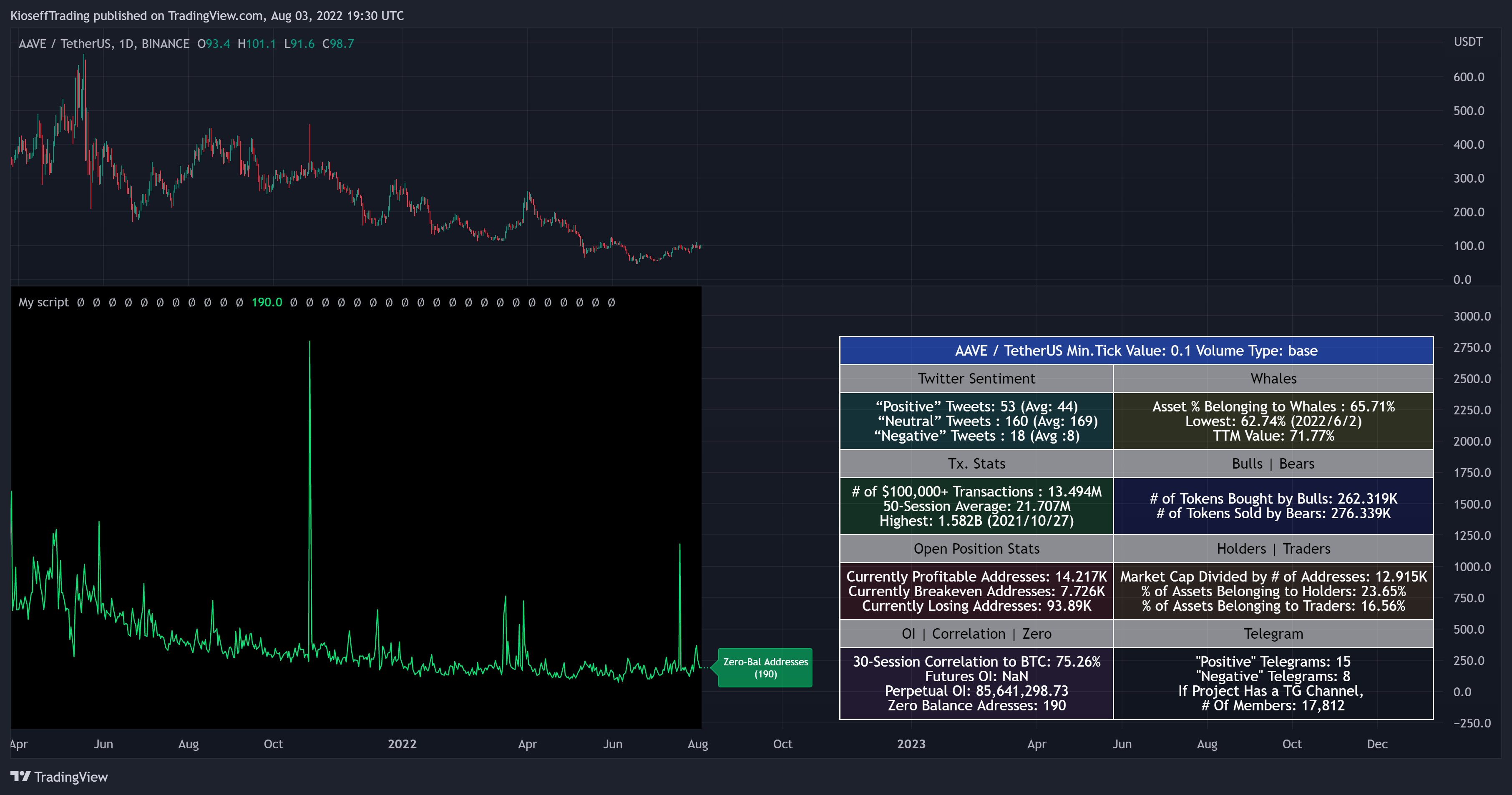Image resolution: width=1512 pixels, height=795 pixels.
Task: Click the Lowest: 62.74% (2022/6/2) line
Action: click(x=1274, y=421)
